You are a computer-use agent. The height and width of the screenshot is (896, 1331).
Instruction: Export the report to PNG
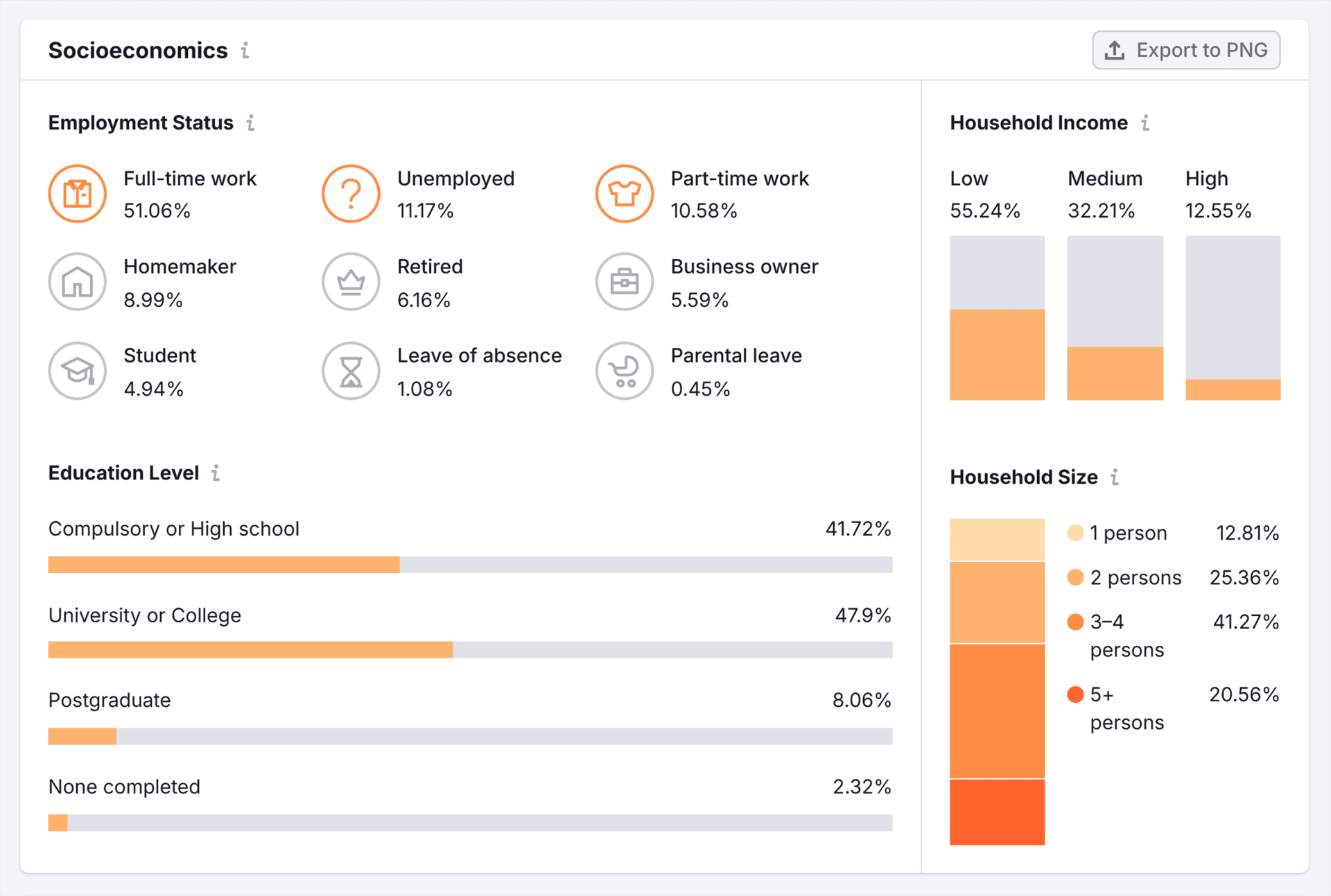[1186, 50]
